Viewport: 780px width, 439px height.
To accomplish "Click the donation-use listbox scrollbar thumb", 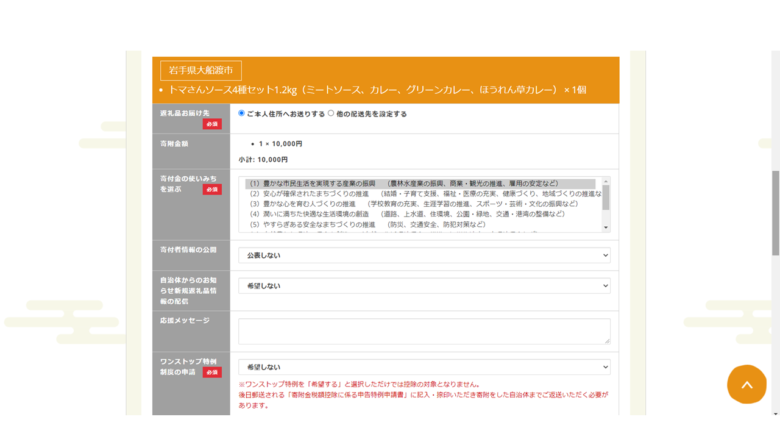I will (606, 198).
